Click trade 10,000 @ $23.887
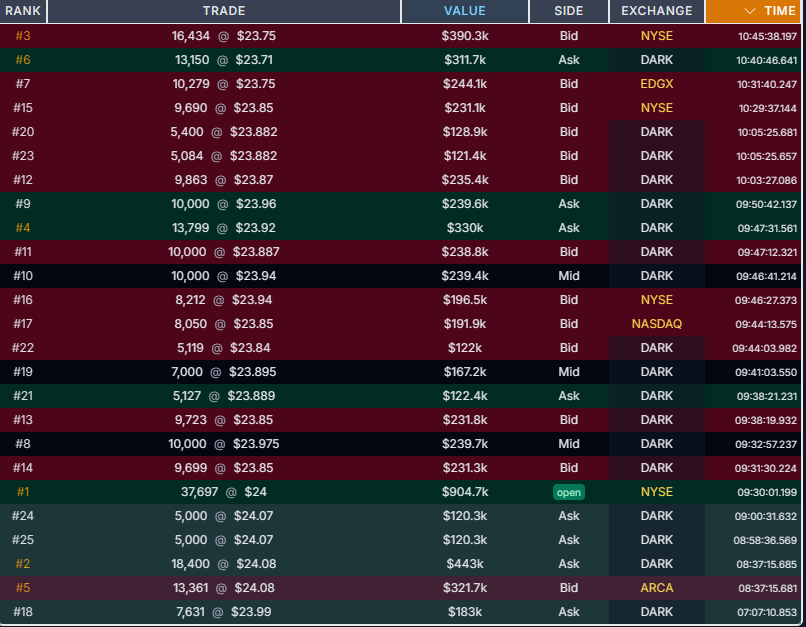The height and width of the screenshot is (627, 806). [x=224, y=252]
